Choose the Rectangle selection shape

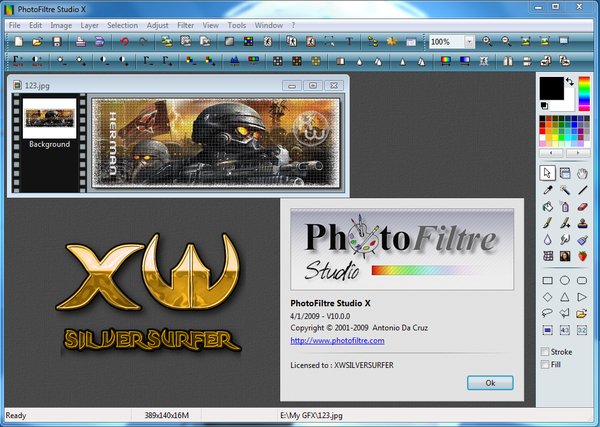tap(548, 280)
